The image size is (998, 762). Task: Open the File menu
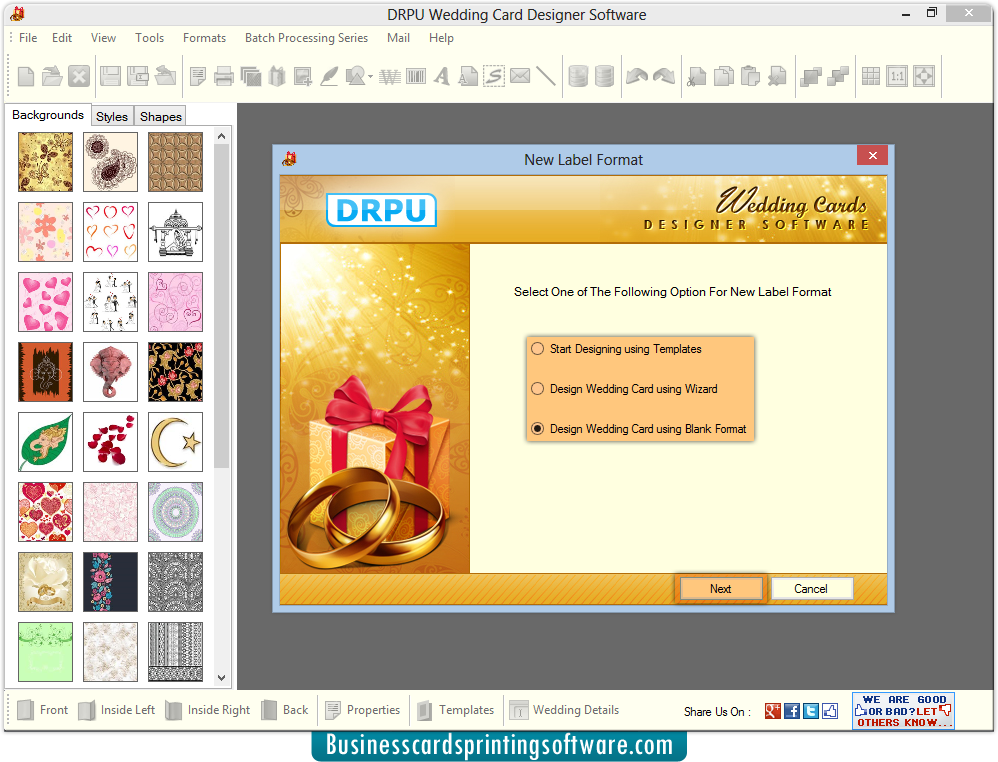click(28, 38)
